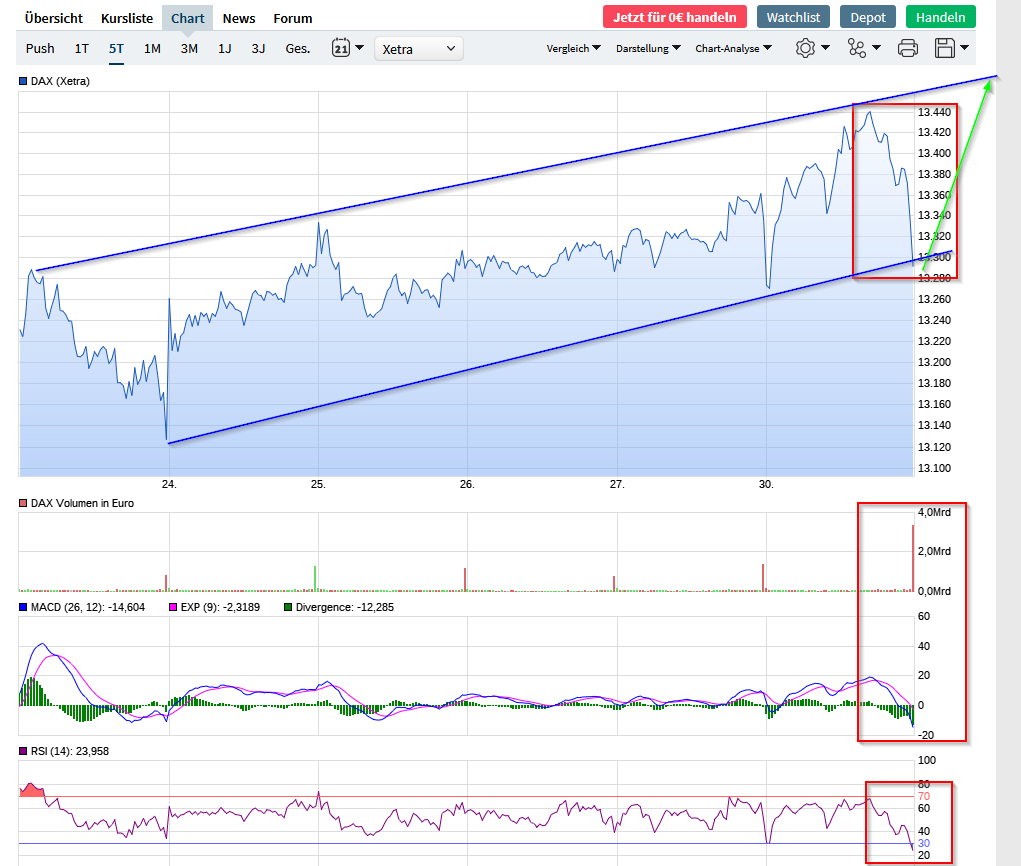Expand the Darstellung dropdown
Screen dimensions: 1021x866
(x=648, y=48)
